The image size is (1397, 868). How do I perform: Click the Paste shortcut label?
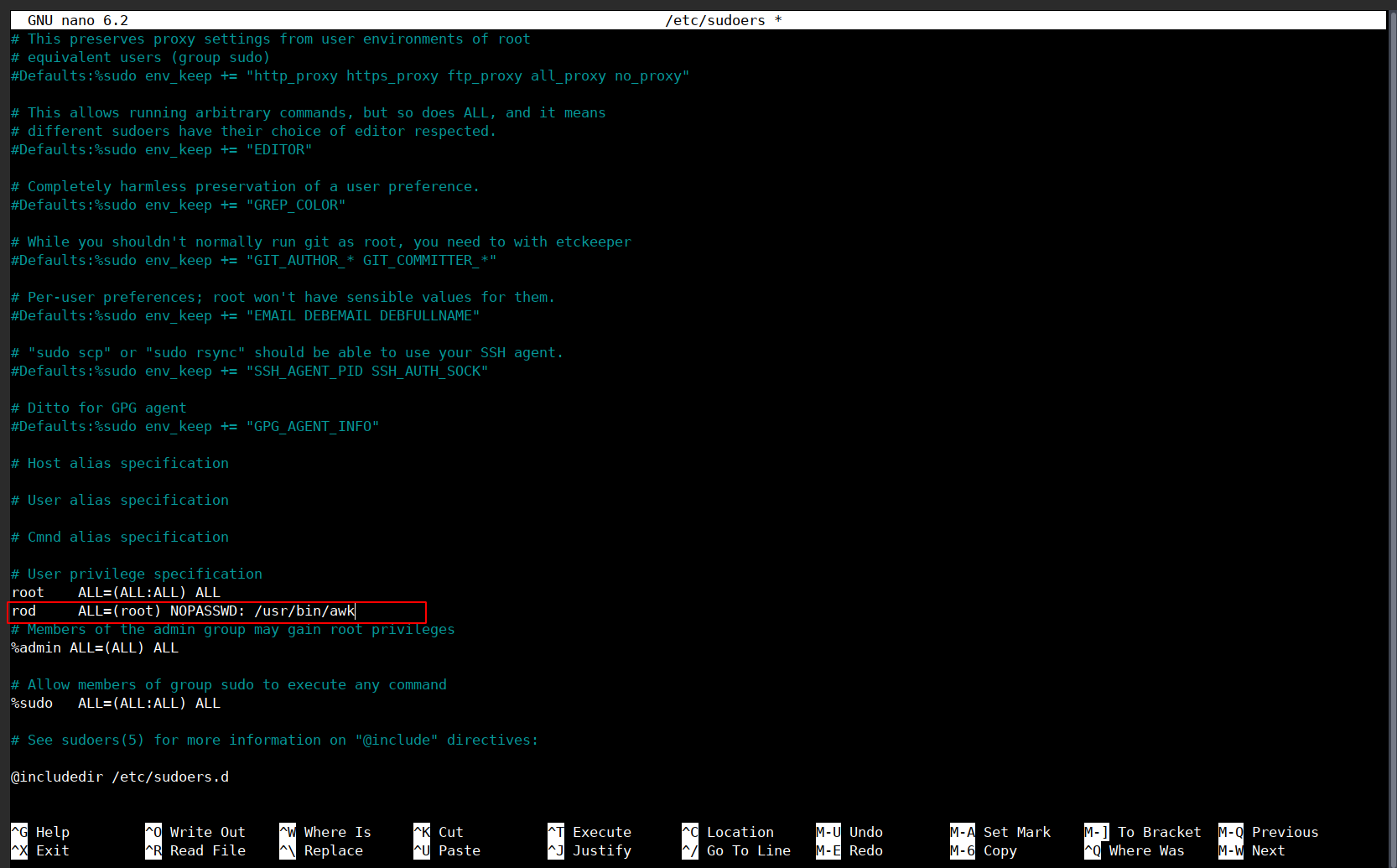pos(459,850)
